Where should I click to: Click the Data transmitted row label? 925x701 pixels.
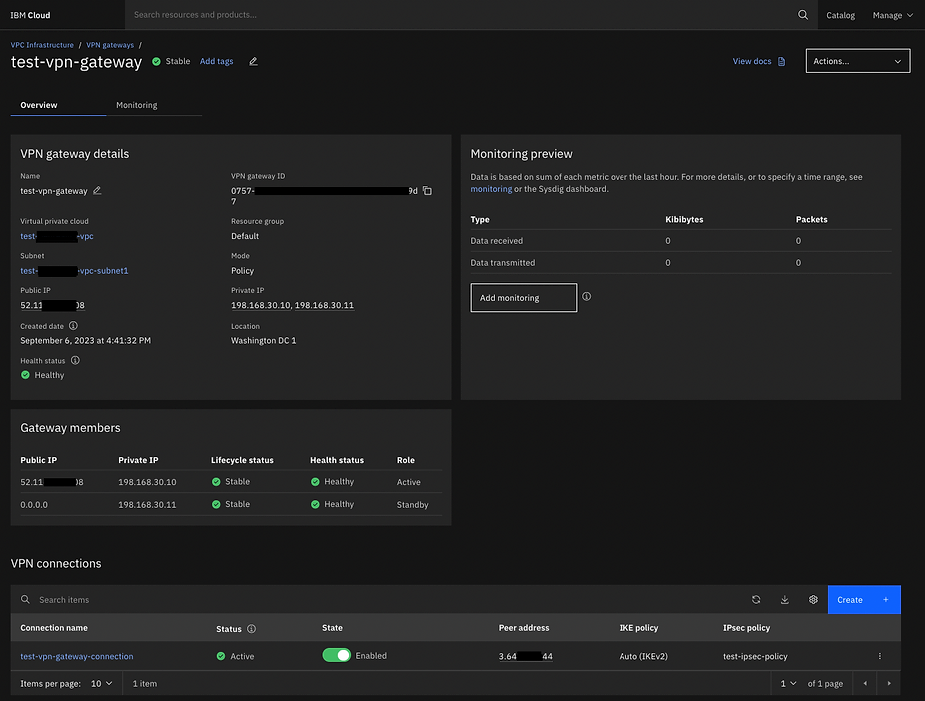tap(503, 263)
